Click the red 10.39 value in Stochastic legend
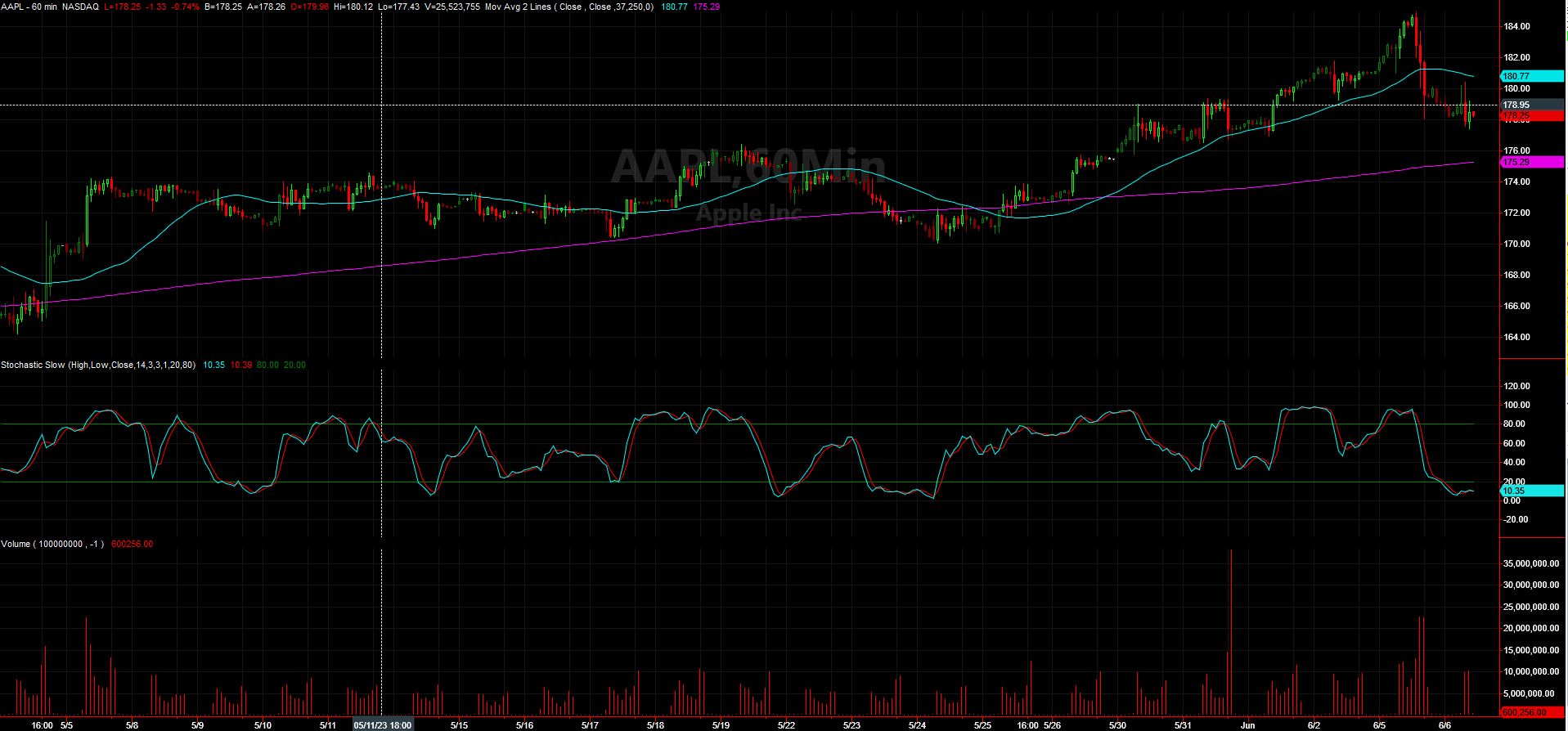1568x731 pixels. click(x=241, y=365)
